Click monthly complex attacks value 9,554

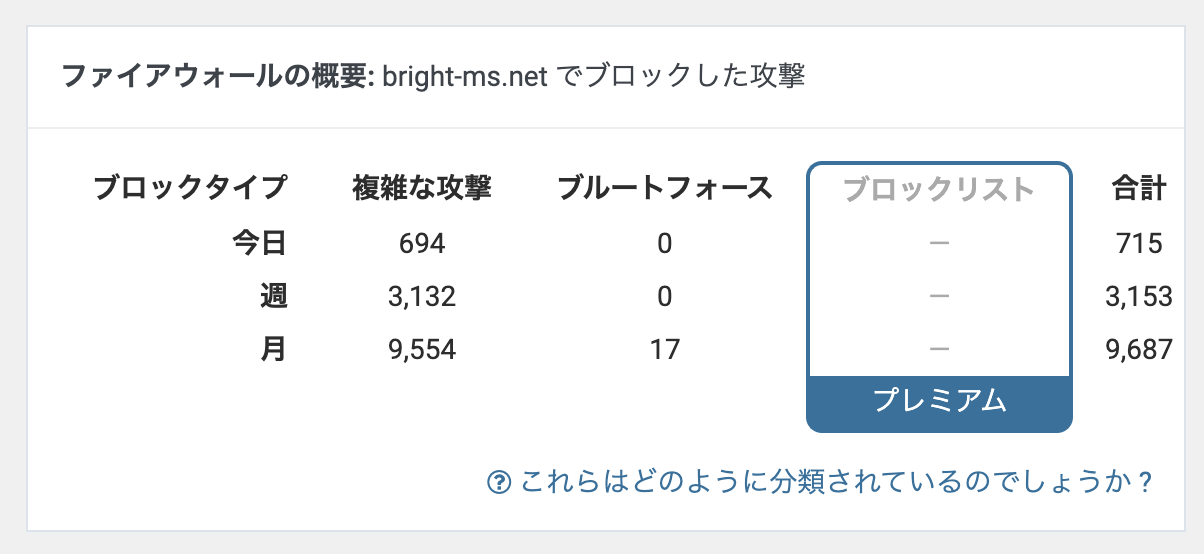click(421, 349)
